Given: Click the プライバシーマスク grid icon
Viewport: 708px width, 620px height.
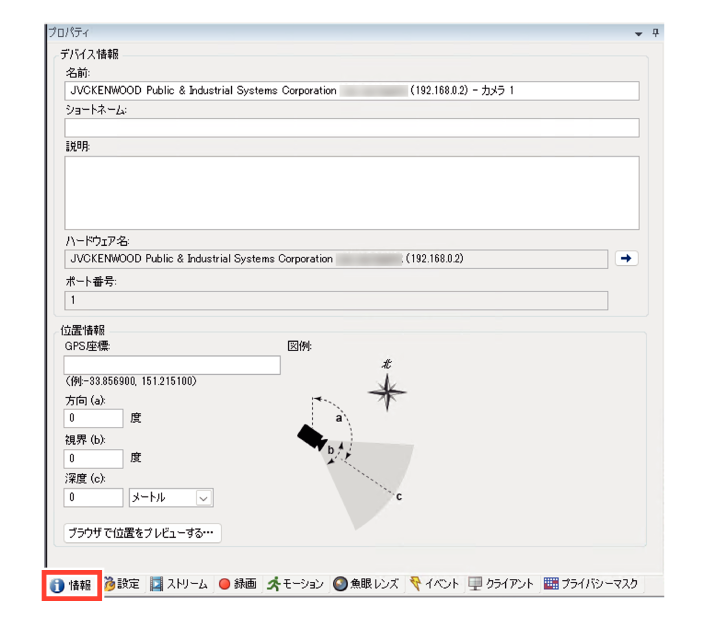Looking at the screenshot, I should (551, 584).
